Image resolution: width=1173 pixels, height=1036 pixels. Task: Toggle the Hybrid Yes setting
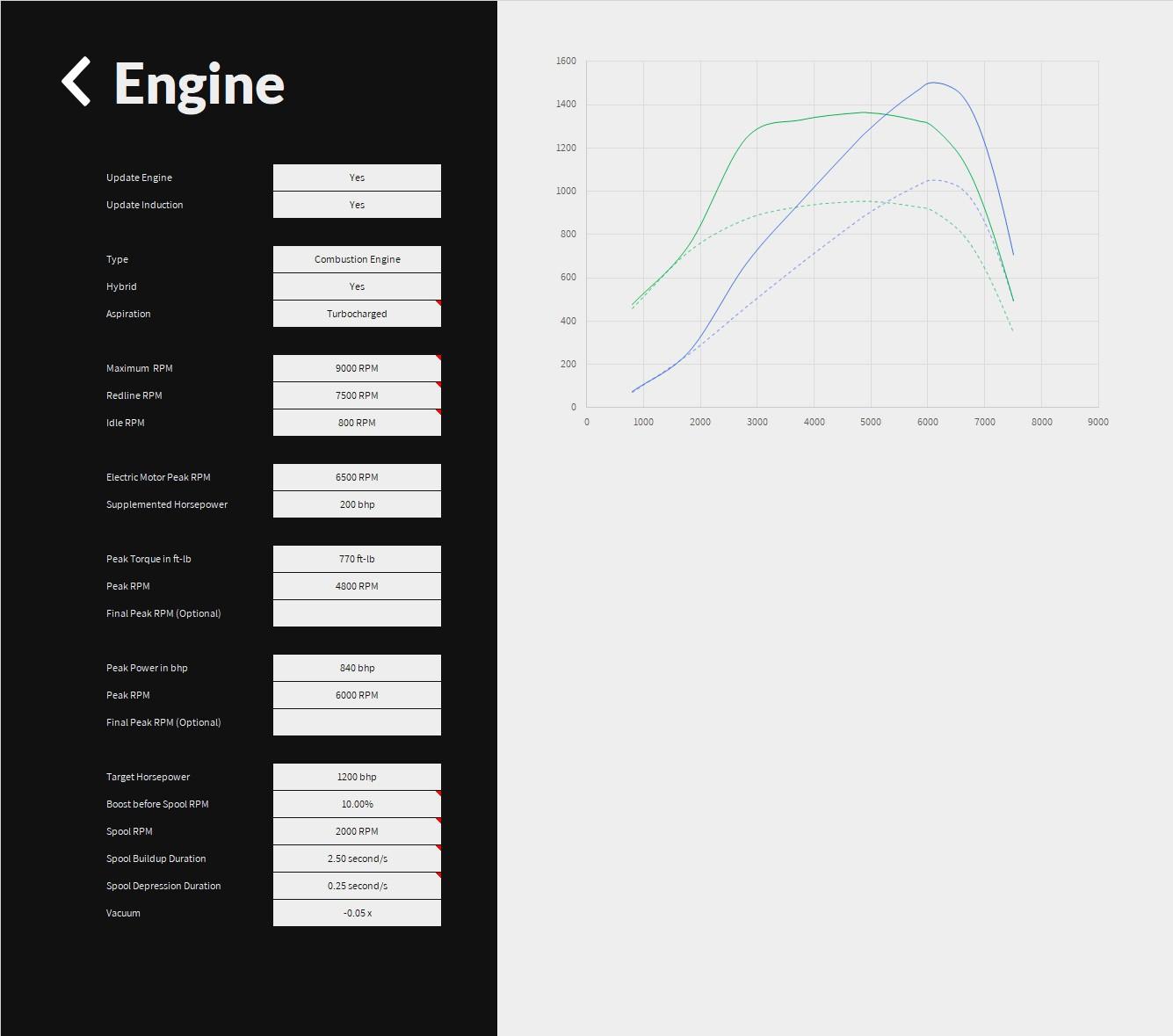tap(357, 286)
